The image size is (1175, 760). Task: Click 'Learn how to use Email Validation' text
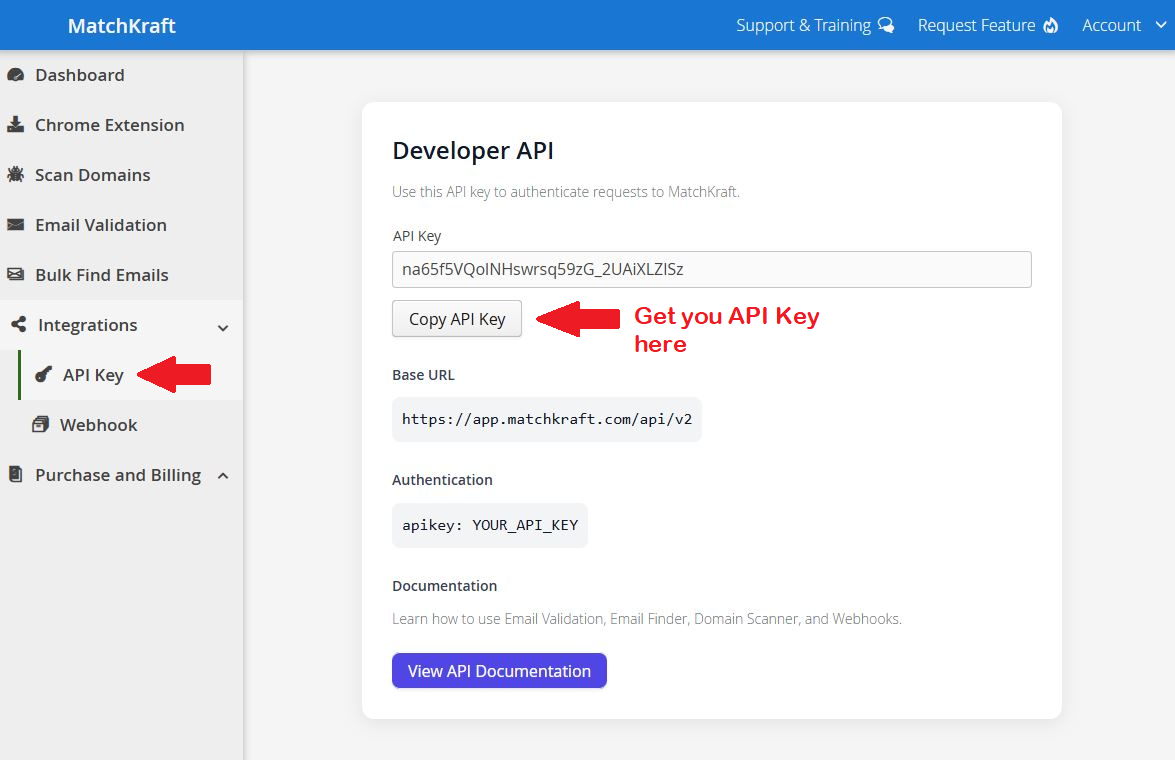647,619
